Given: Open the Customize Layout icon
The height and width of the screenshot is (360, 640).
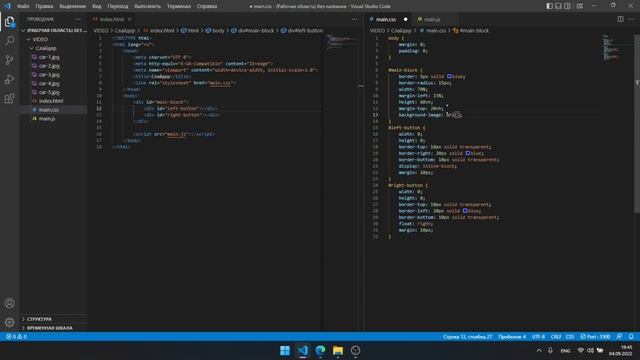Looking at the screenshot, I should [x=579, y=6].
